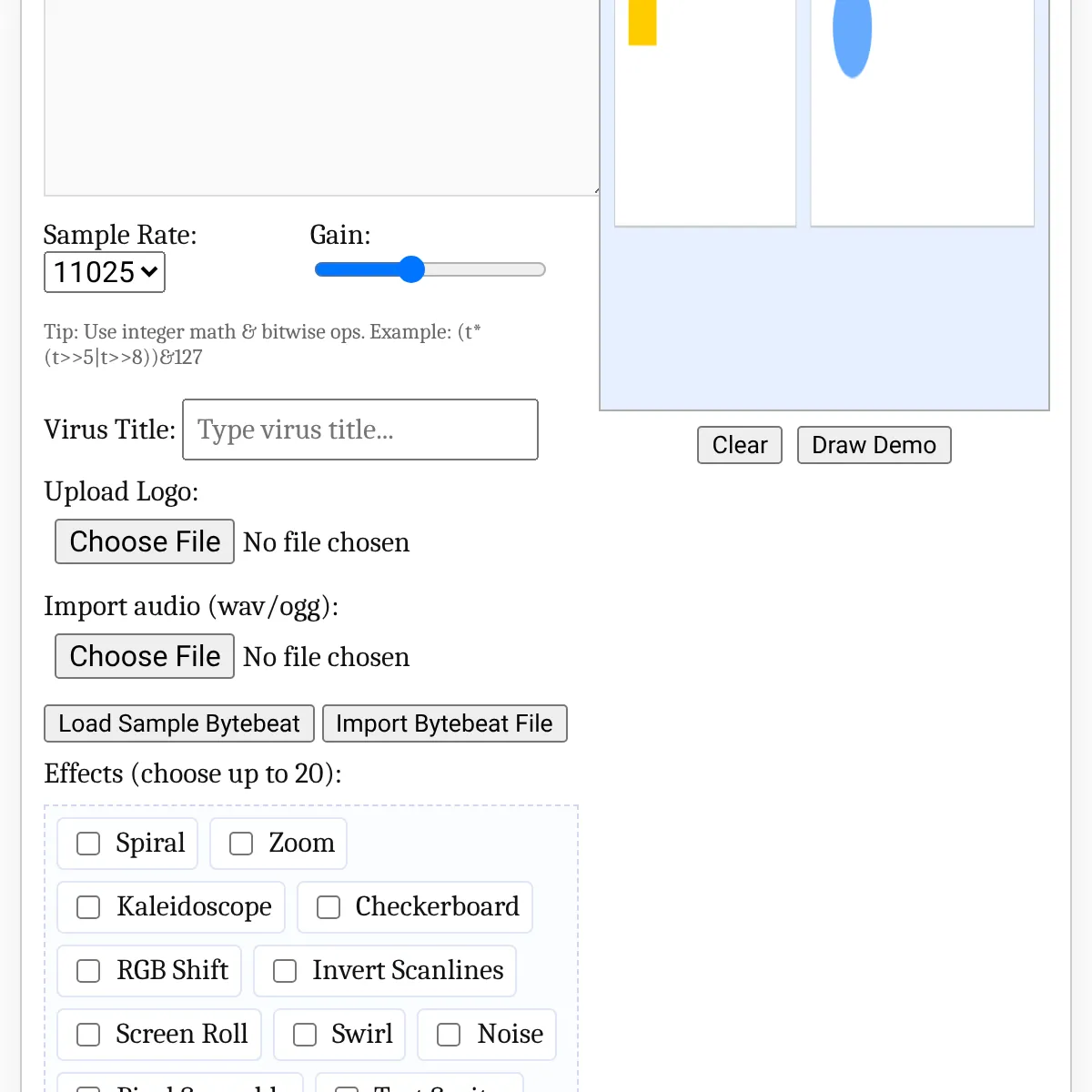Click Choose File for Import audio
The height and width of the screenshot is (1092, 1092).
point(145,656)
